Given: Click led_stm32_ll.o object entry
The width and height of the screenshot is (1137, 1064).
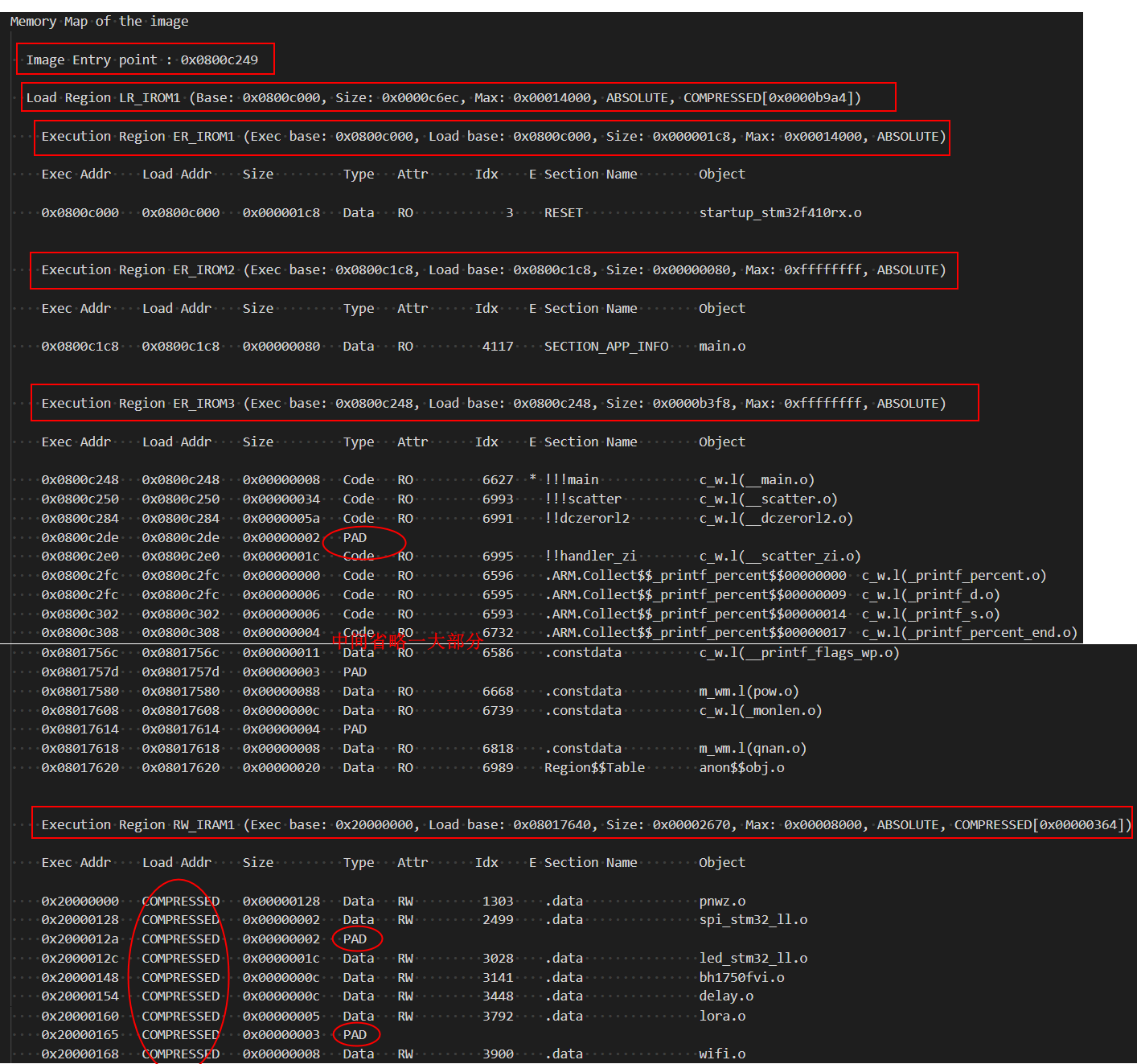Looking at the screenshot, I should pyautogui.click(x=753, y=959).
